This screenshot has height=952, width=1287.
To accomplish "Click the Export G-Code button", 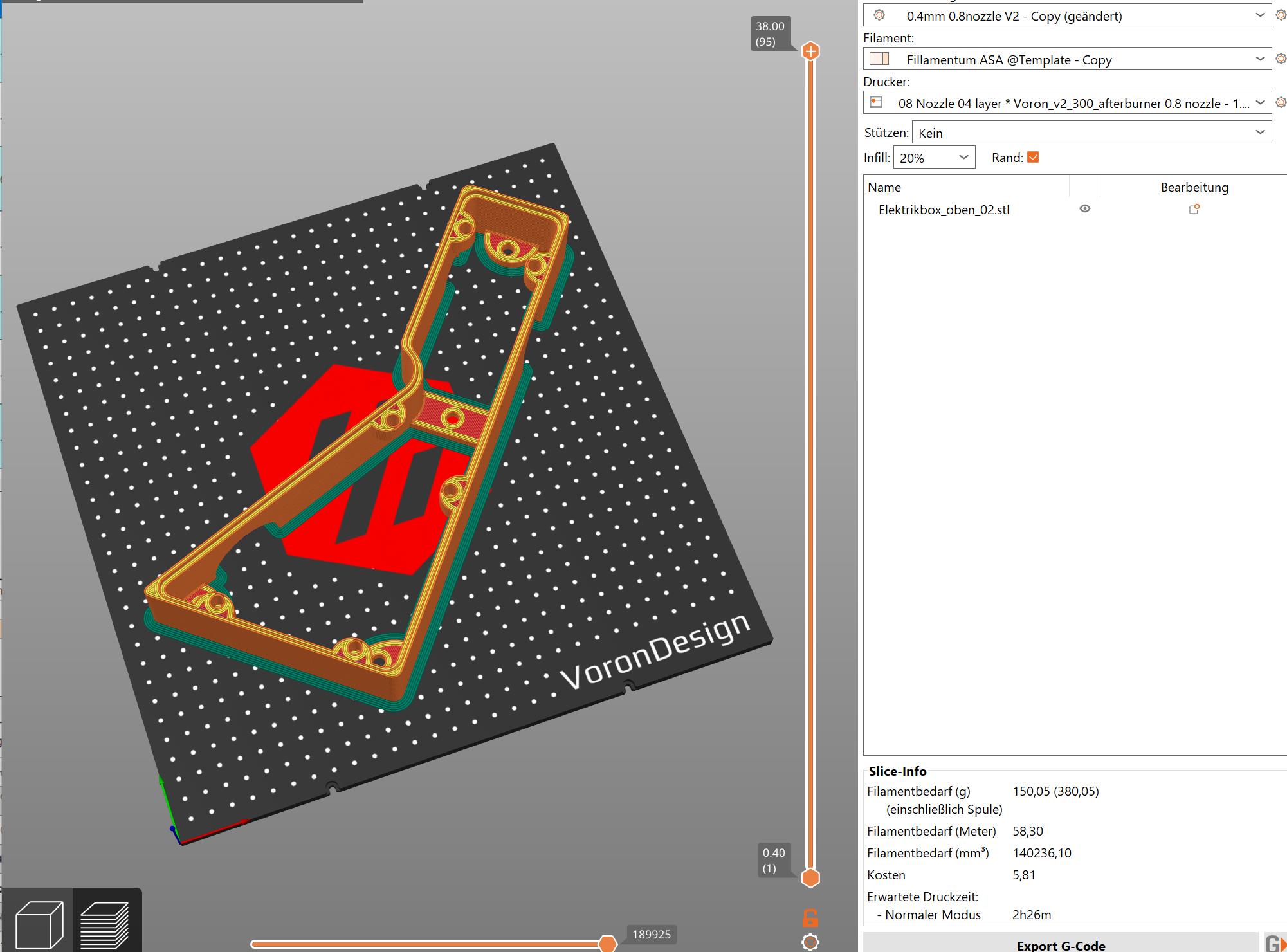I will 1061,944.
